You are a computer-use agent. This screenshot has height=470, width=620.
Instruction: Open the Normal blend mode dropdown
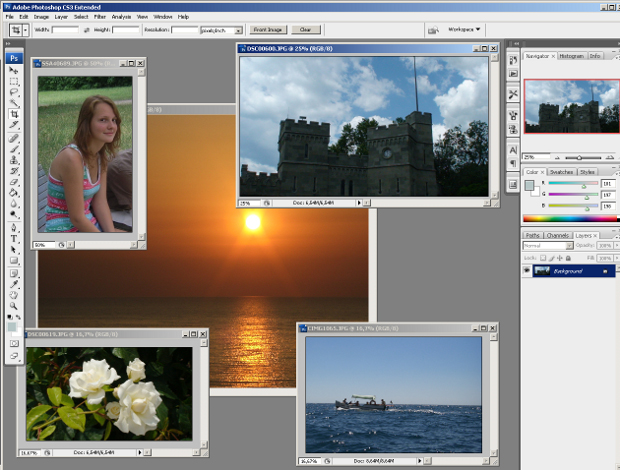[547, 246]
